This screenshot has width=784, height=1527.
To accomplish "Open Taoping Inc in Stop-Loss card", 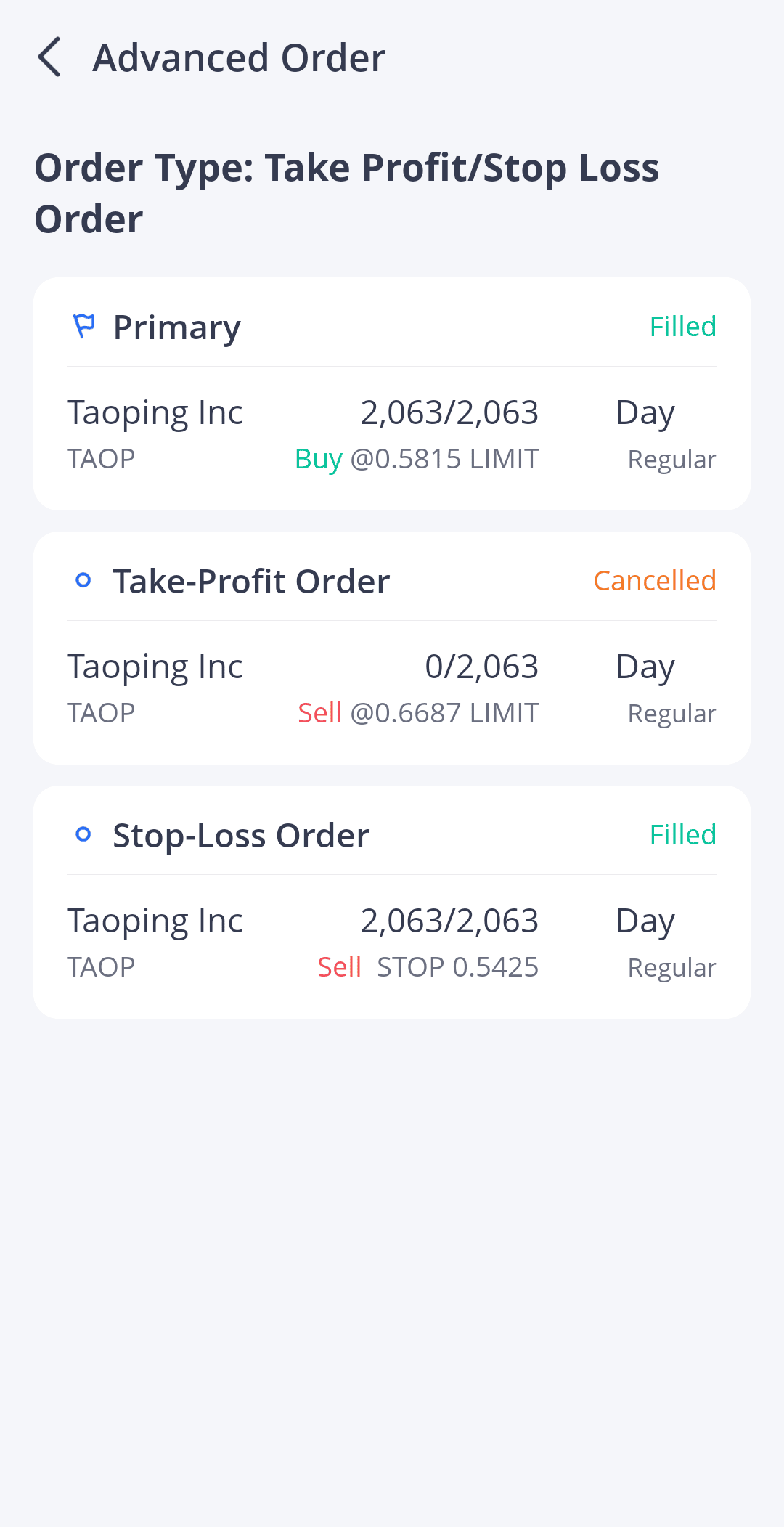I will tap(155, 921).
